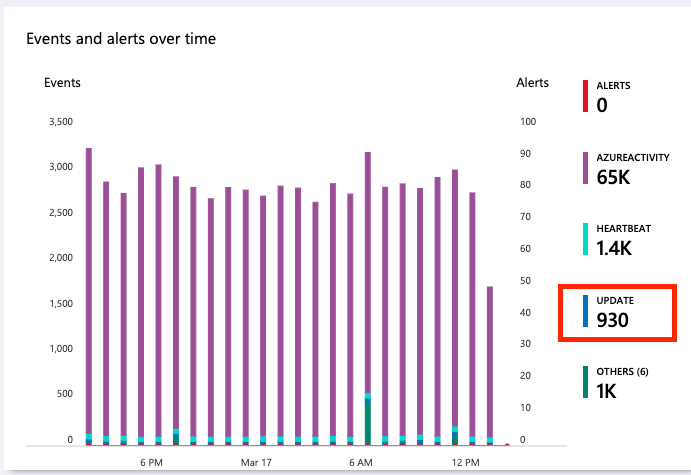Click the red ALERTS color bar
Screen dimensions: 691x475
pos(585,96)
